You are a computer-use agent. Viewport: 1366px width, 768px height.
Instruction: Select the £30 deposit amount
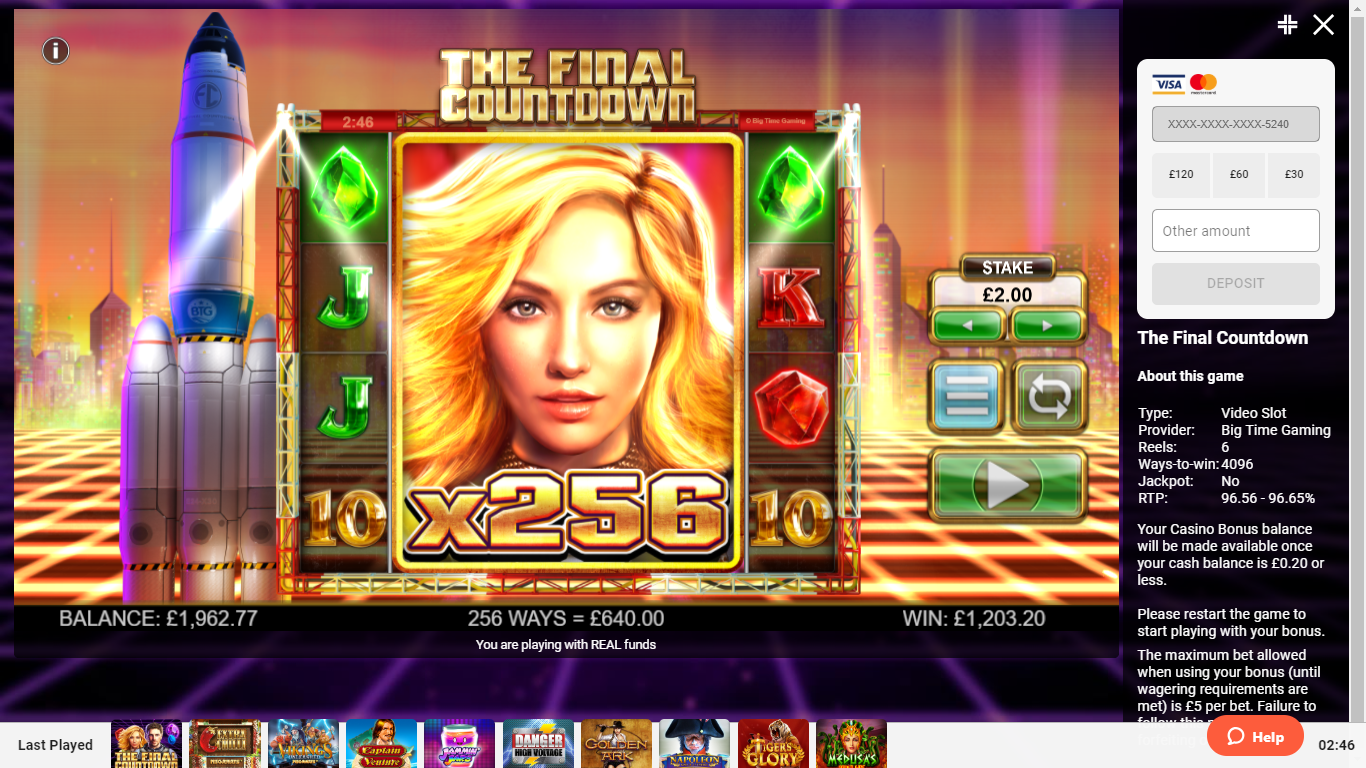(1294, 174)
